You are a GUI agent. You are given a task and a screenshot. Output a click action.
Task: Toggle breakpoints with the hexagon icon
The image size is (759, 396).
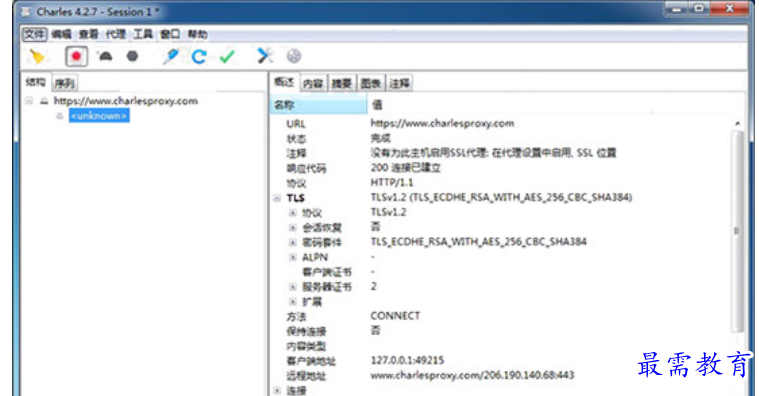132,57
